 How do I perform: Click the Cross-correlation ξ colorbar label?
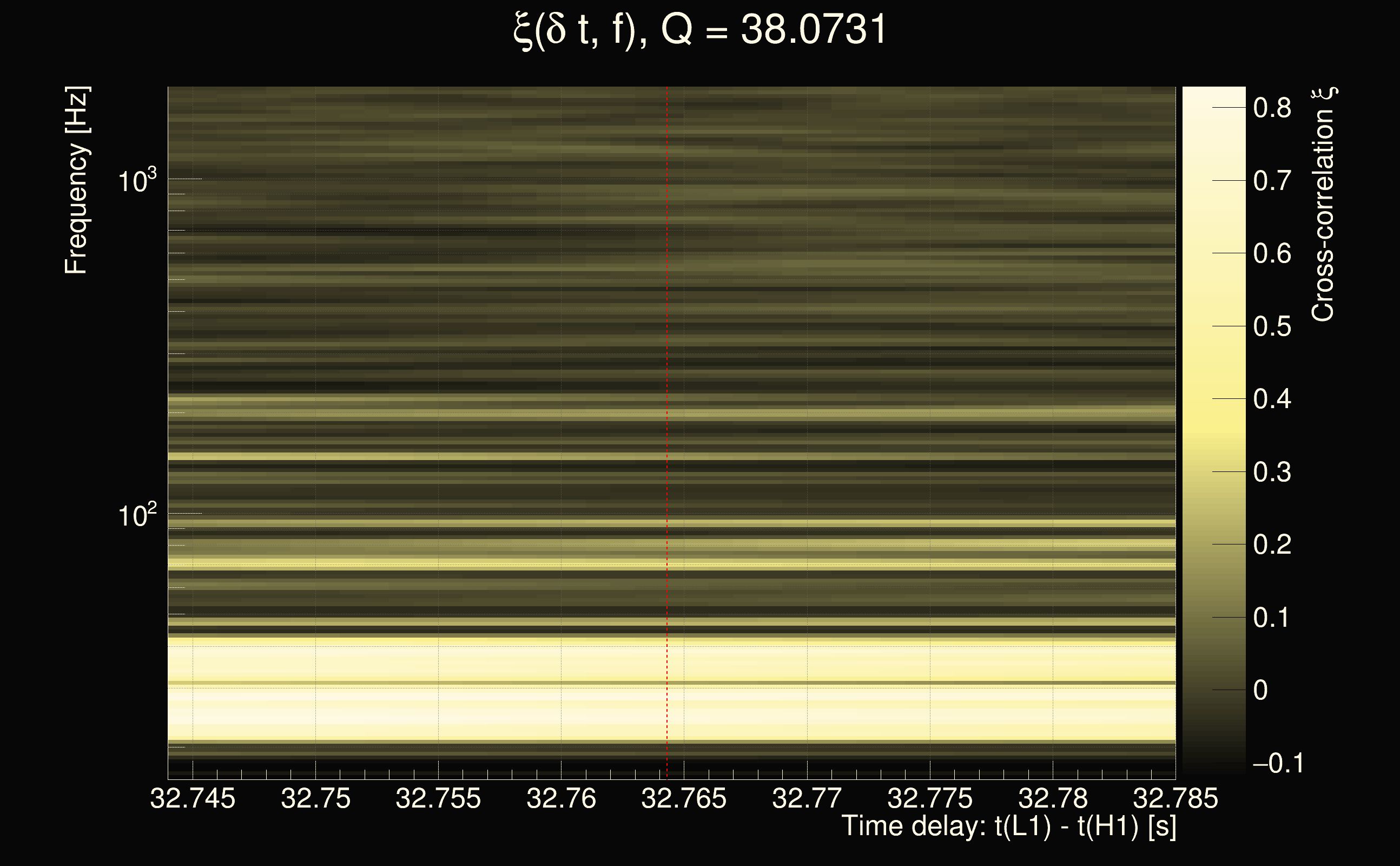click(x=1323, y=205)
